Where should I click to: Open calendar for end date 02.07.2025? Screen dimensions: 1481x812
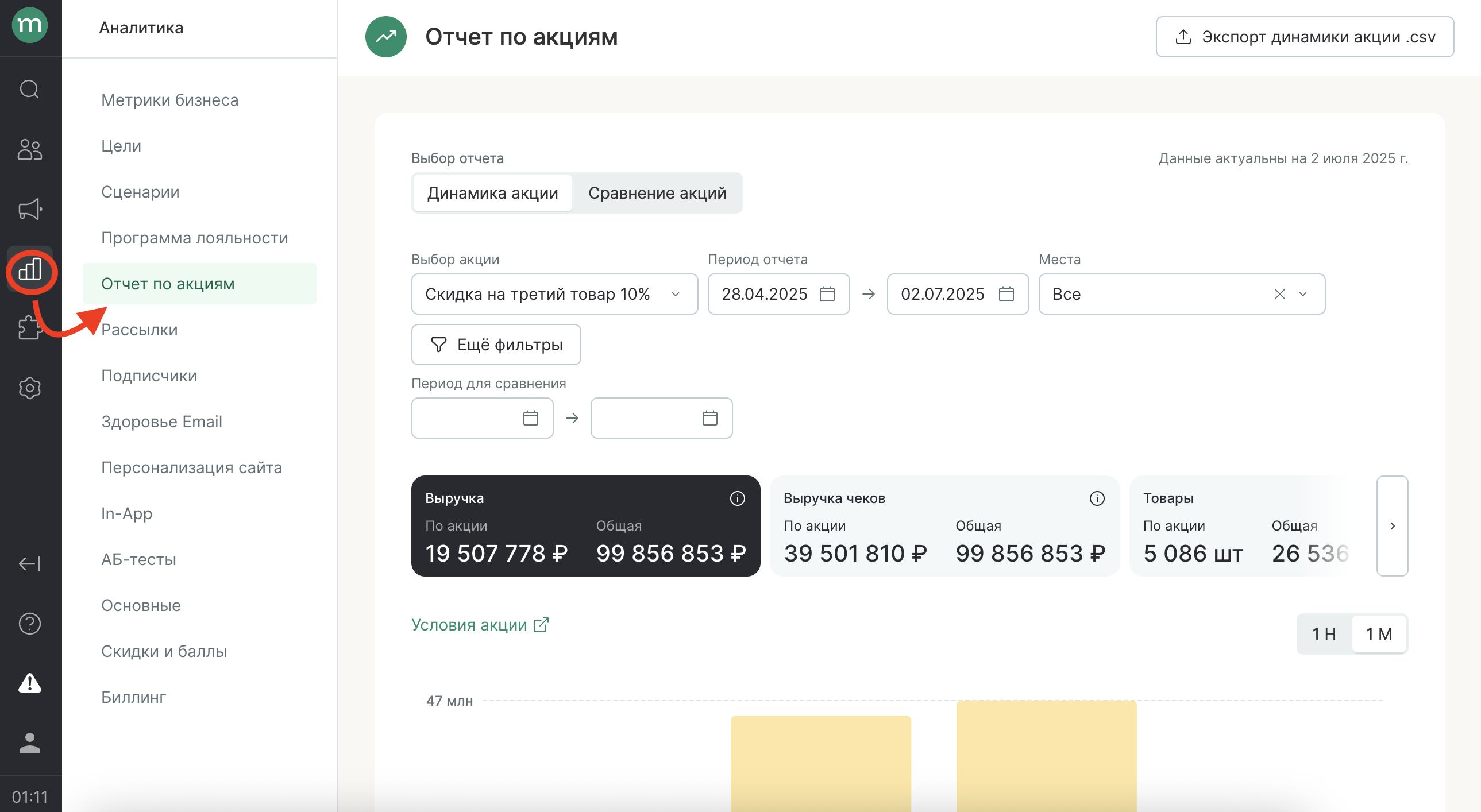[1006, 294]
